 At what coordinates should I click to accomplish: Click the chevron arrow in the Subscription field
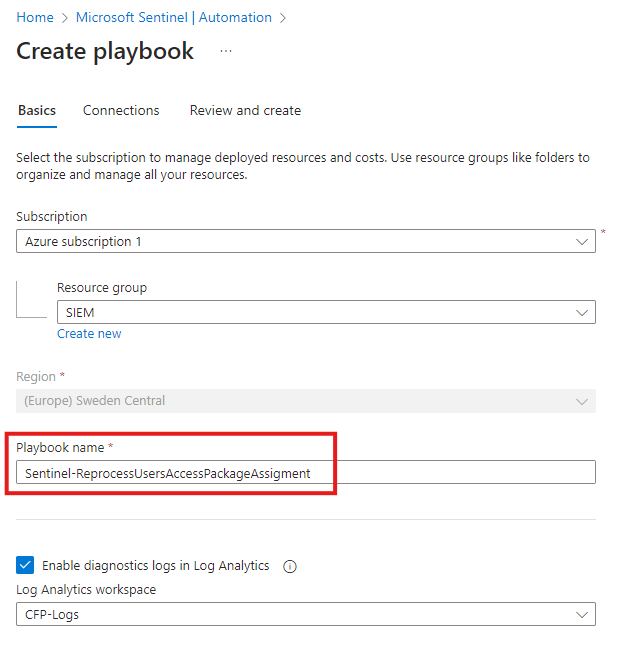tap(582, 241)
